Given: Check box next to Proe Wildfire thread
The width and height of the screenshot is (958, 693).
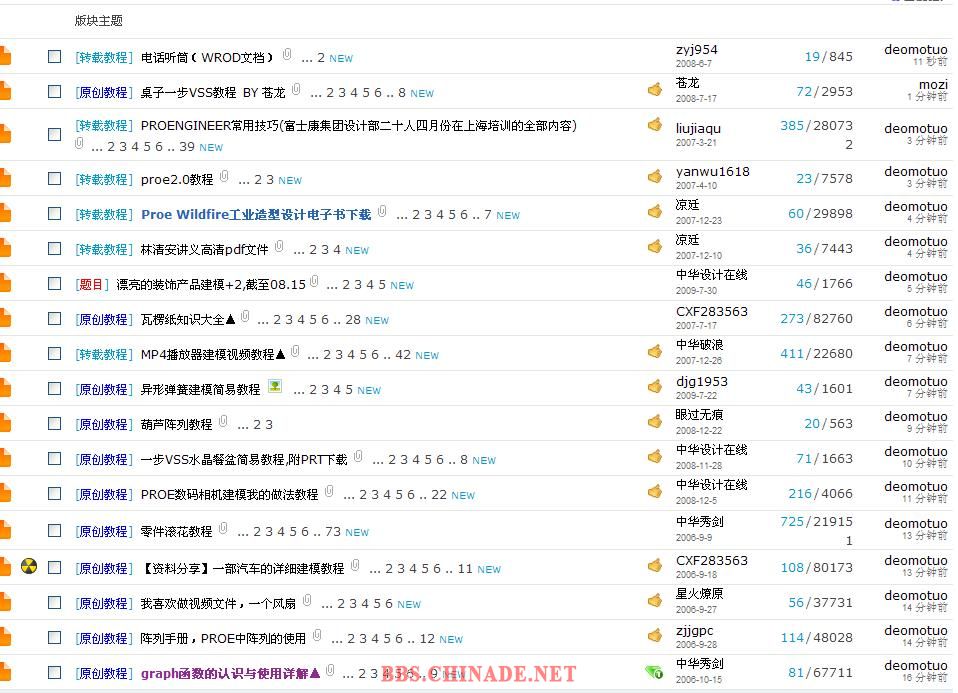Looking at the screenshot, I should (54, 213).
